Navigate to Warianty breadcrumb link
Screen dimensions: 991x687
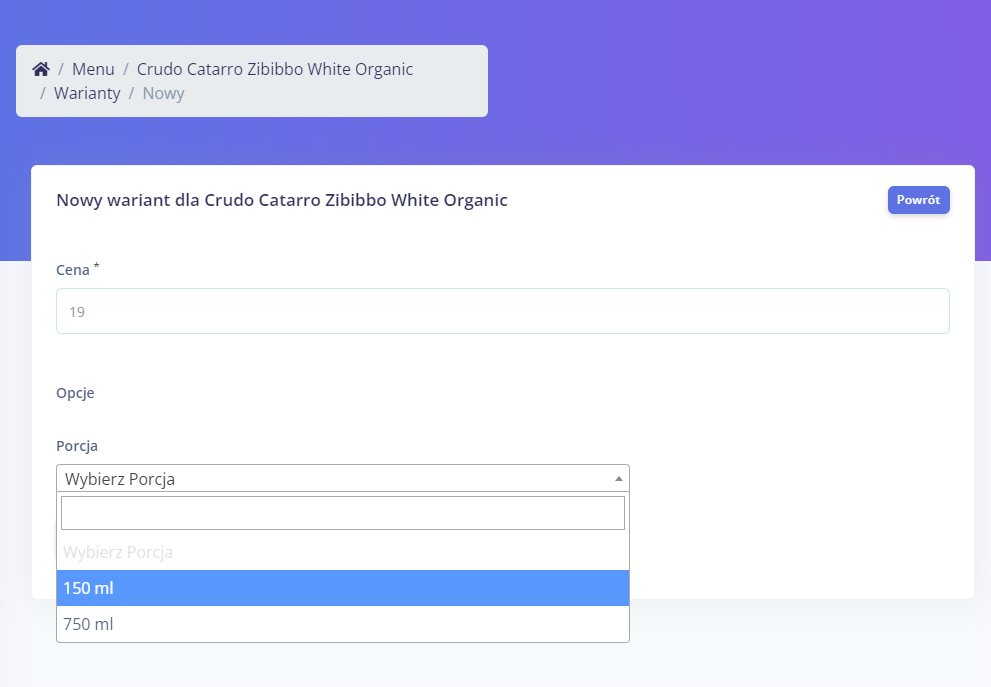(x=87, y=93)
